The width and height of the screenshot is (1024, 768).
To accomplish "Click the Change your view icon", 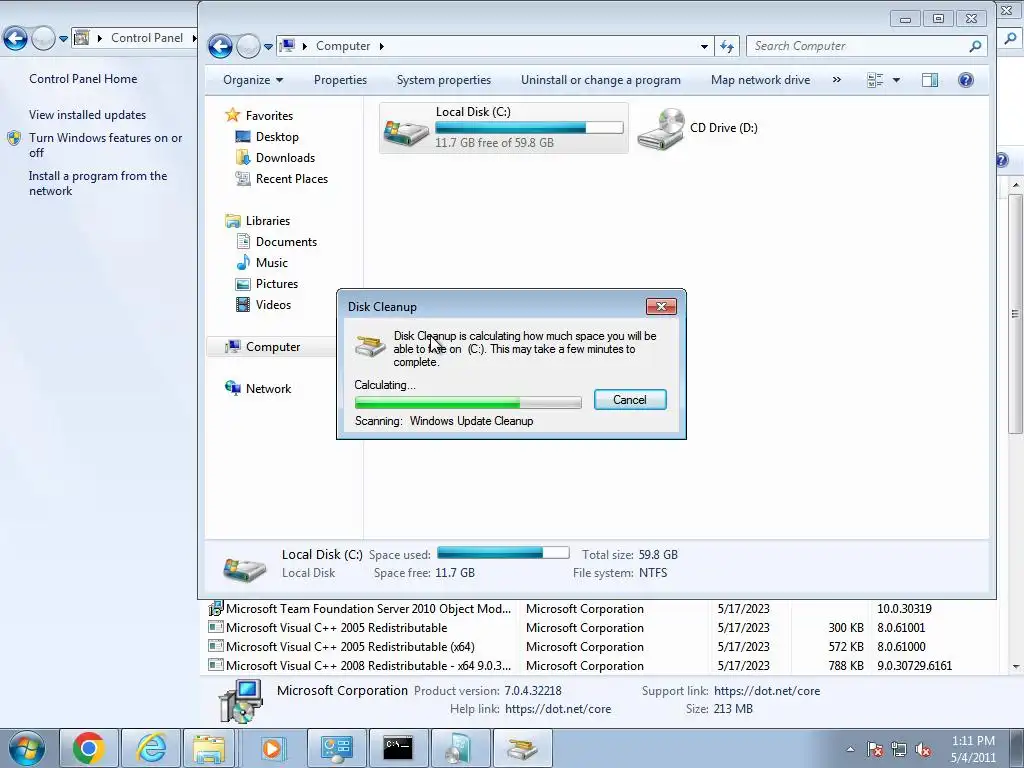I will tap(875, 80).
